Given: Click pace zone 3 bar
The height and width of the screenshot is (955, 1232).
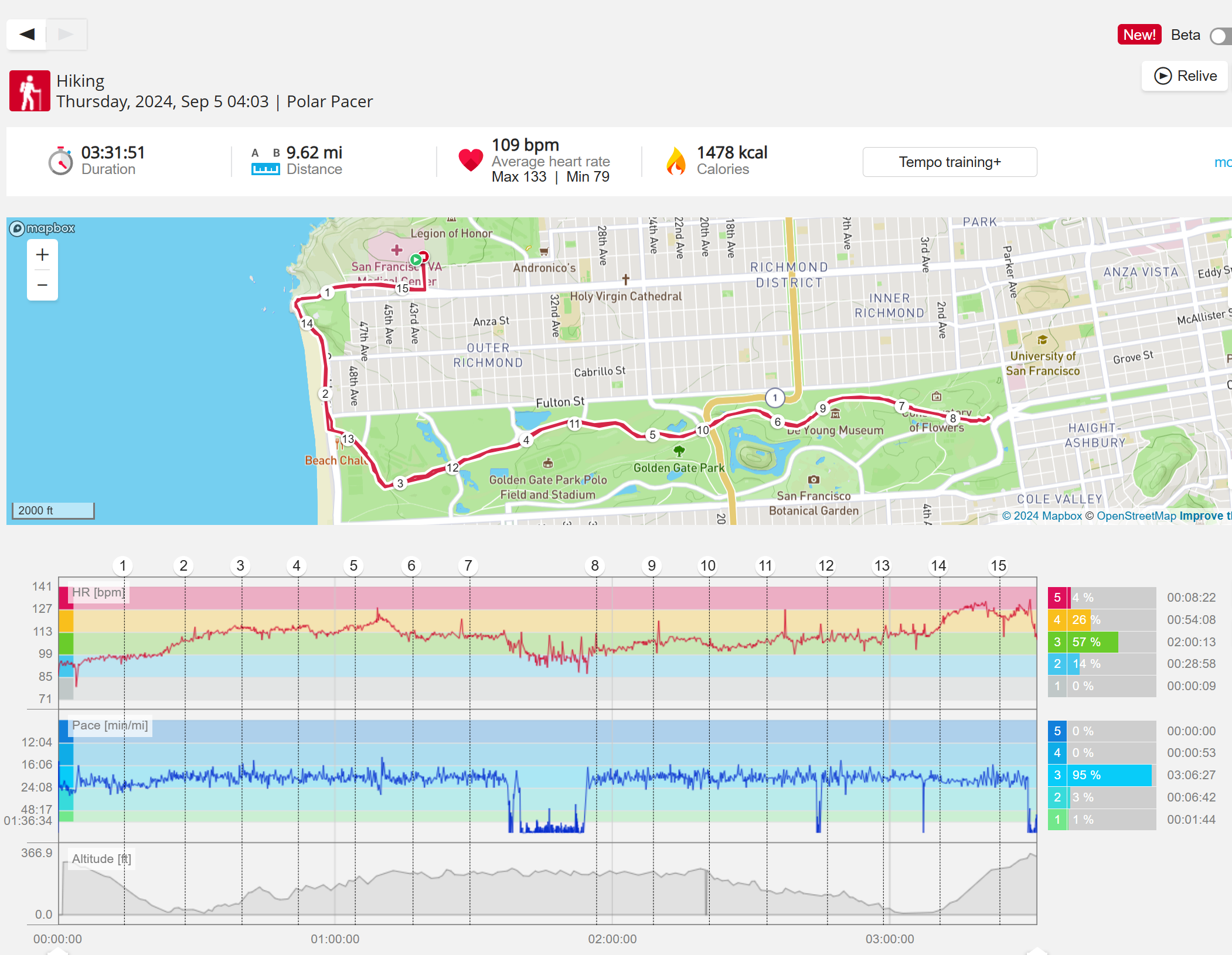Looking at the screenshot, I should (x=1109, y=775).
